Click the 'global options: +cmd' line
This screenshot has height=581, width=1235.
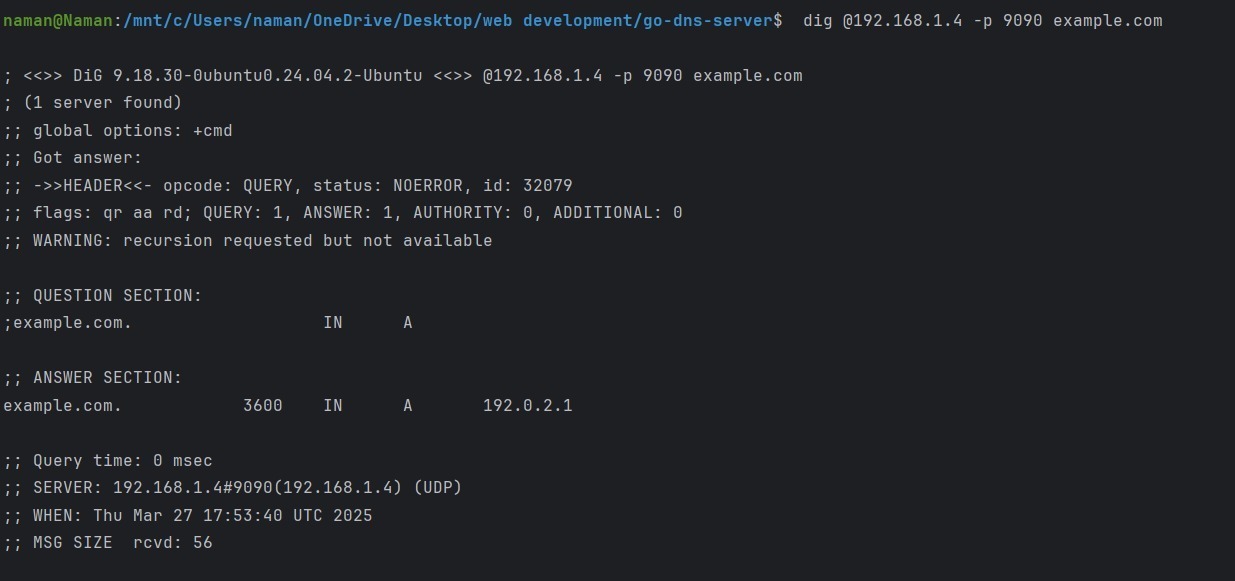coord(118,131)
